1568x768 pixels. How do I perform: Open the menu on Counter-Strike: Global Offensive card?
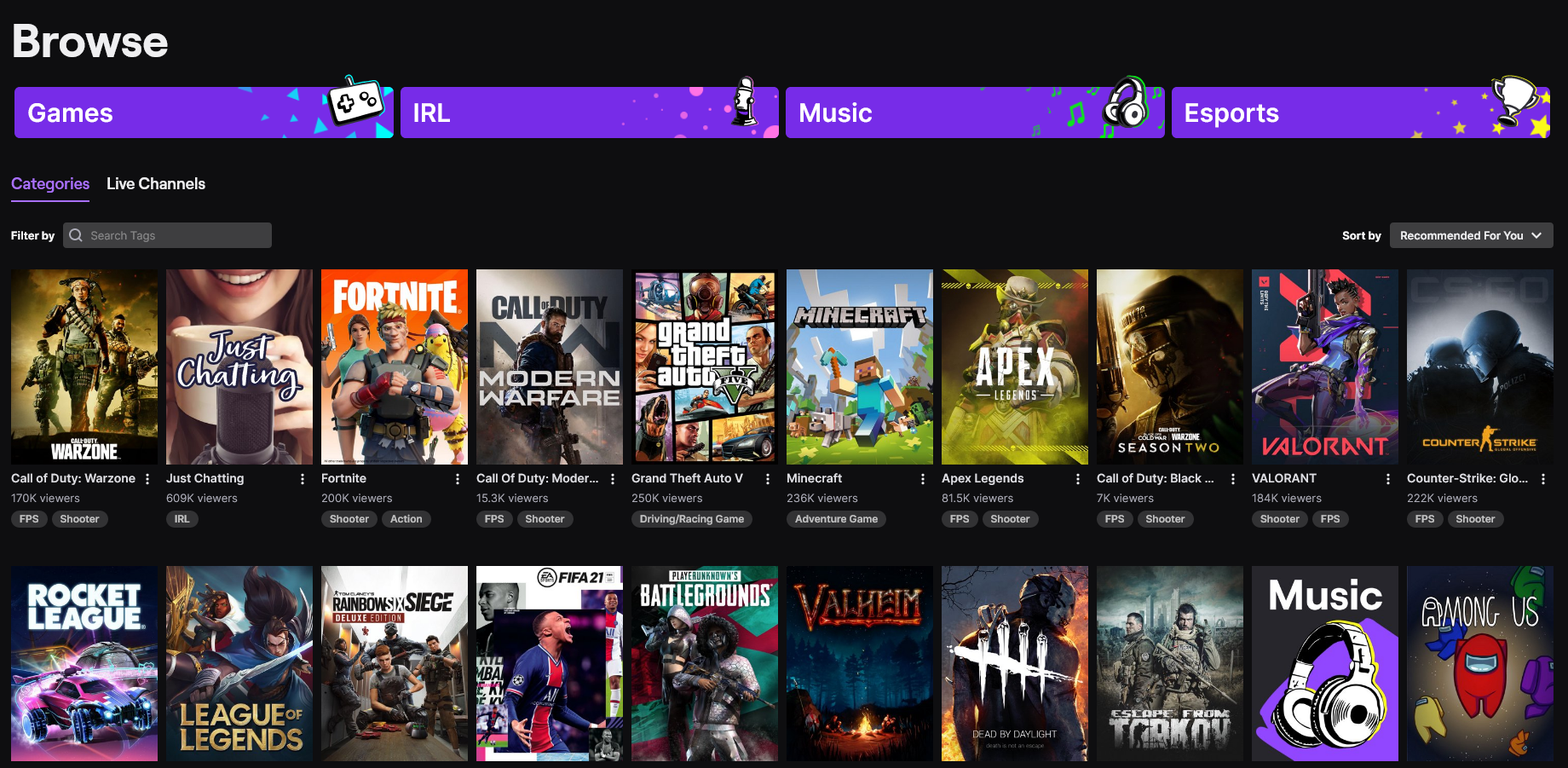(x=1542, y=478)
